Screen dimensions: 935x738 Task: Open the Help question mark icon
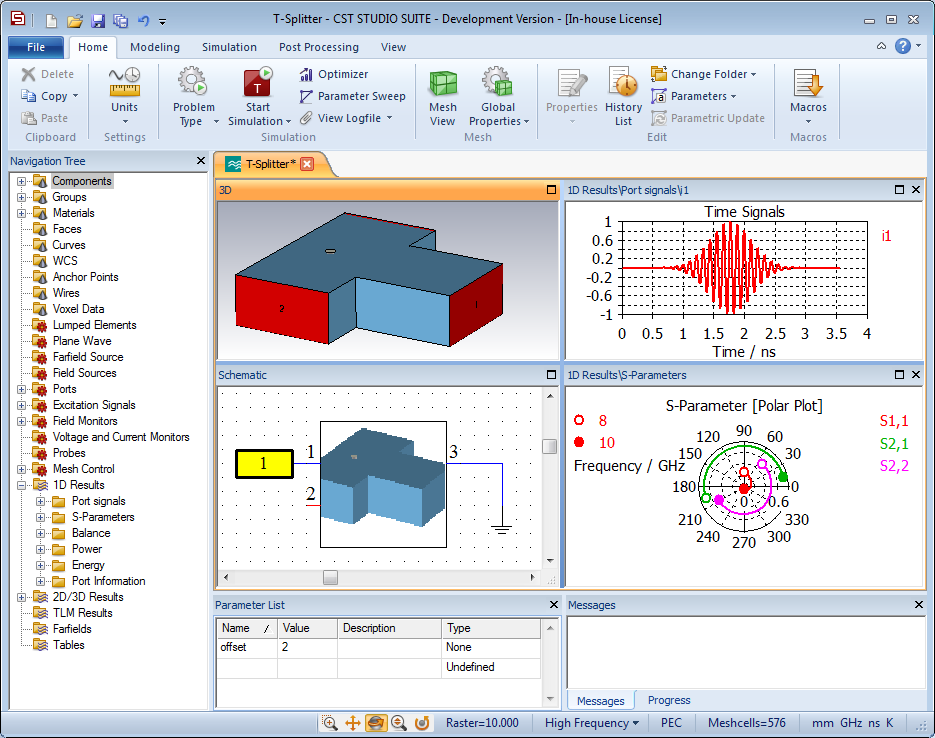click(903, 46)
